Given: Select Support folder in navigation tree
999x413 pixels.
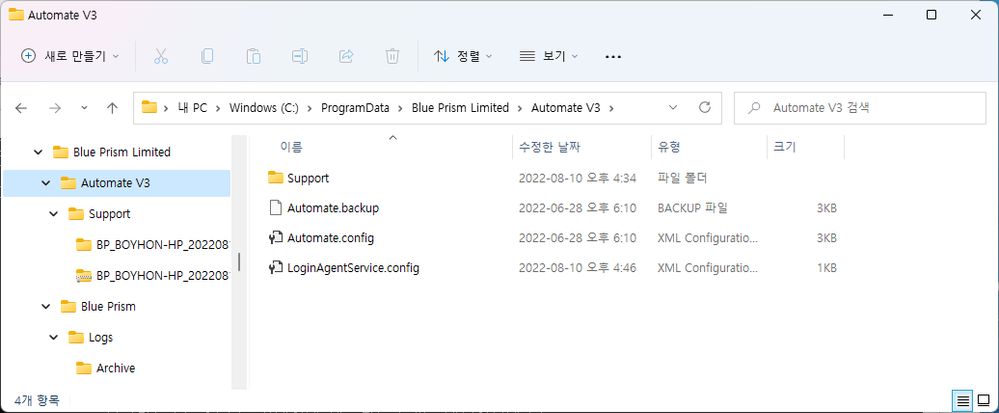Looking at the screenshot, I should pyautogui.click(x=110, y=214).
